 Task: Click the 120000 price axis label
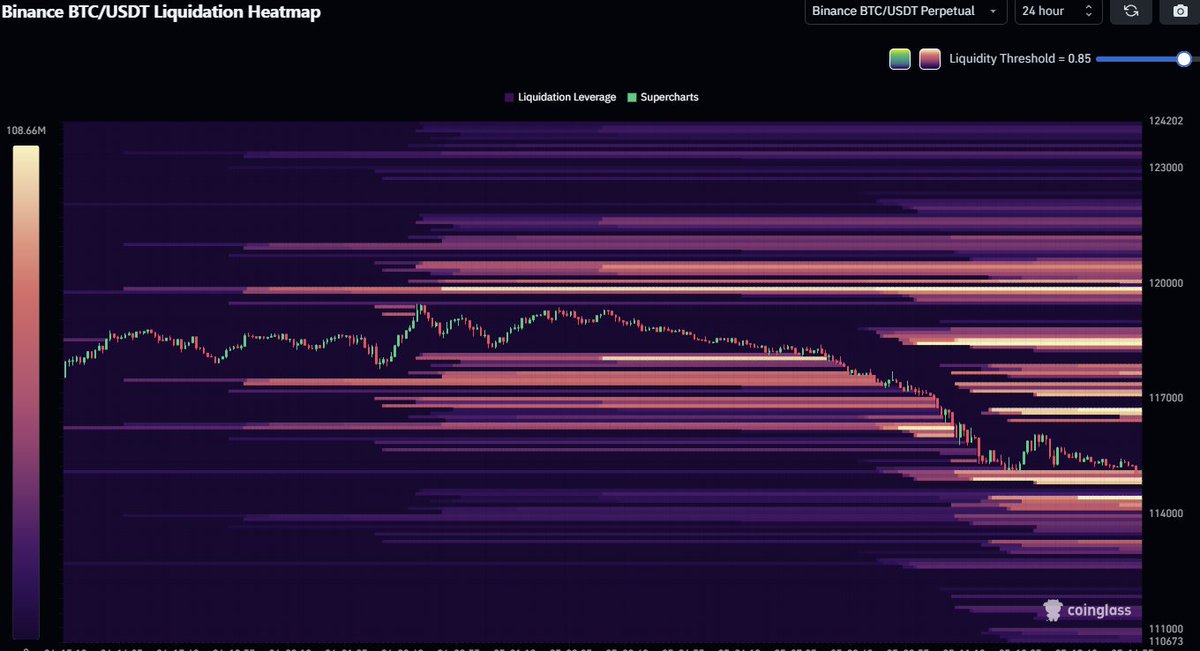[x=1164, y=283]
